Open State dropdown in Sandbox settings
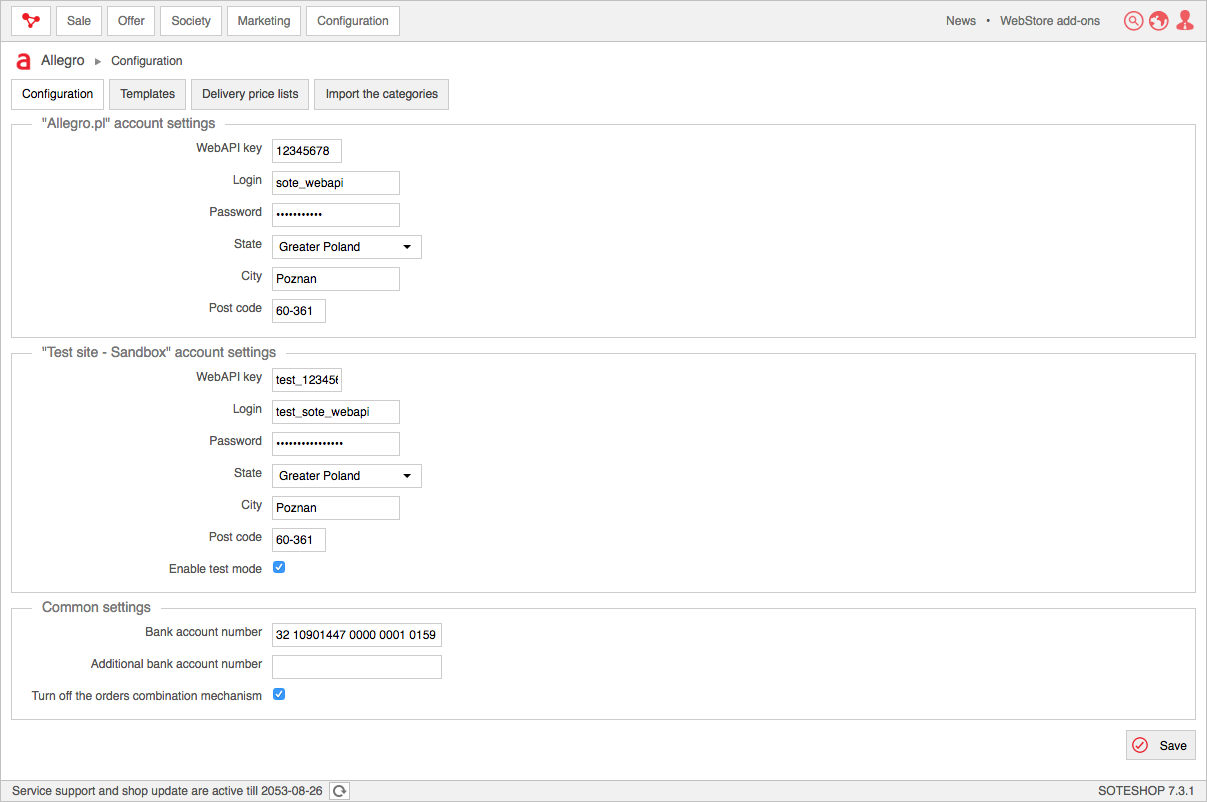The height and width of the screenshot is (802, 1207). [347, 476]
